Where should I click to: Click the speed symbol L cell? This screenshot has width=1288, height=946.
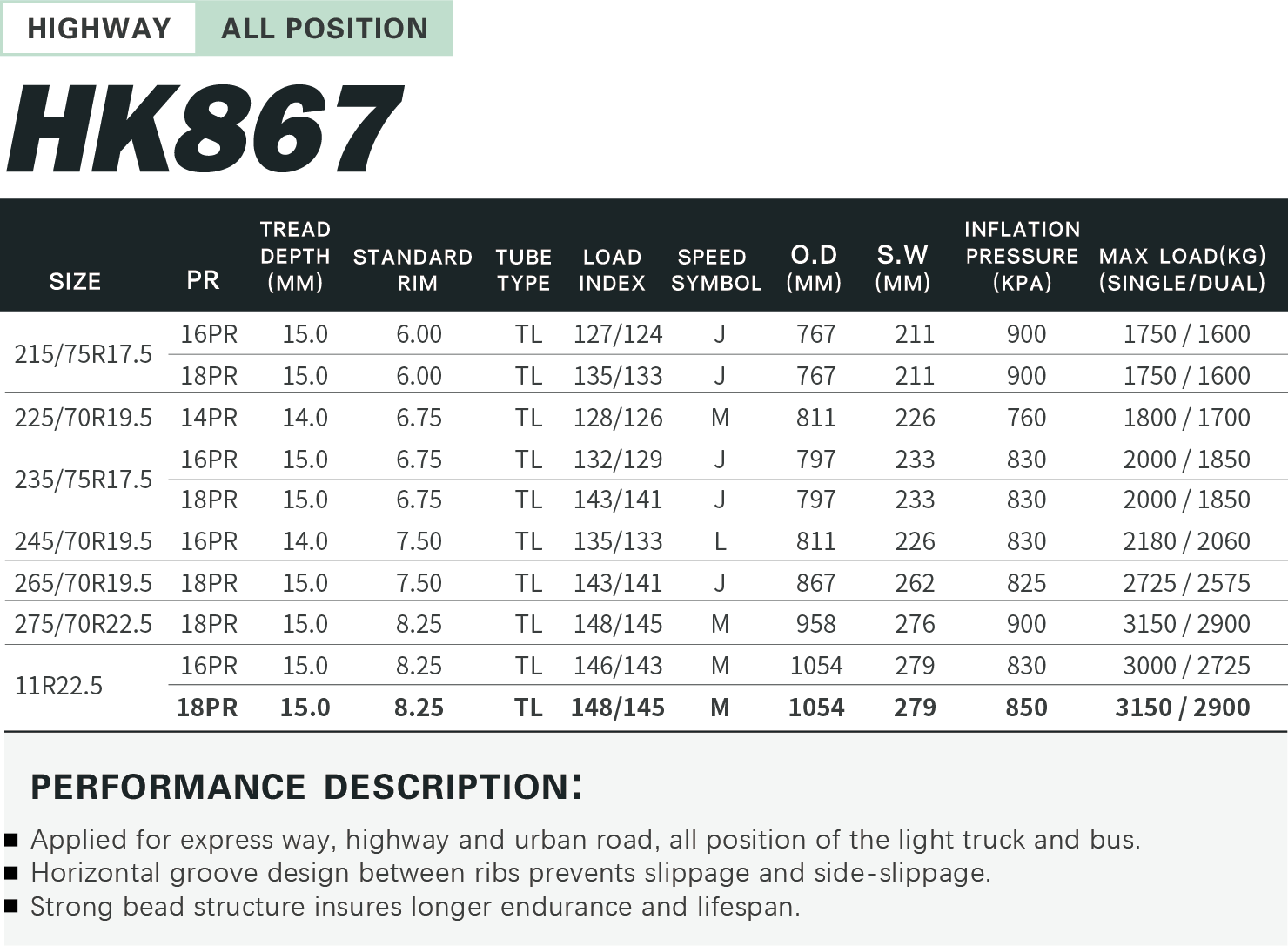point(720,541)
